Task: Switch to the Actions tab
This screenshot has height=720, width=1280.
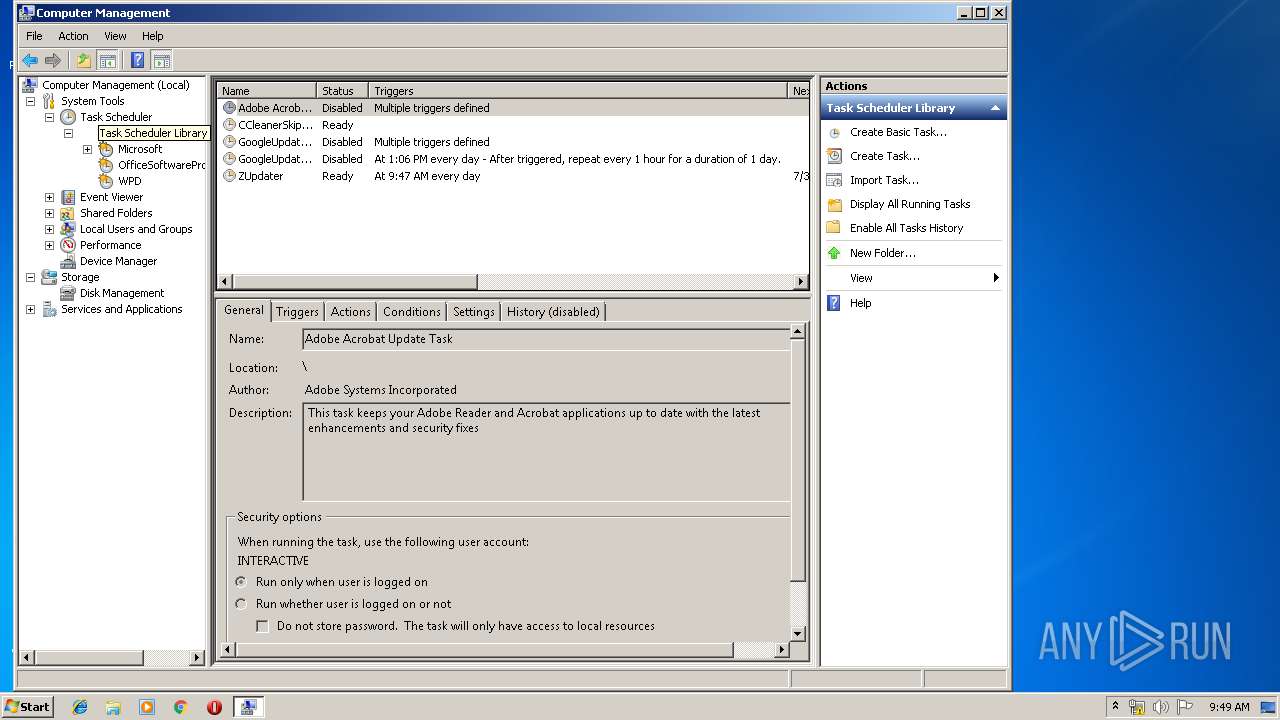Action: click(x=351, y=312)
